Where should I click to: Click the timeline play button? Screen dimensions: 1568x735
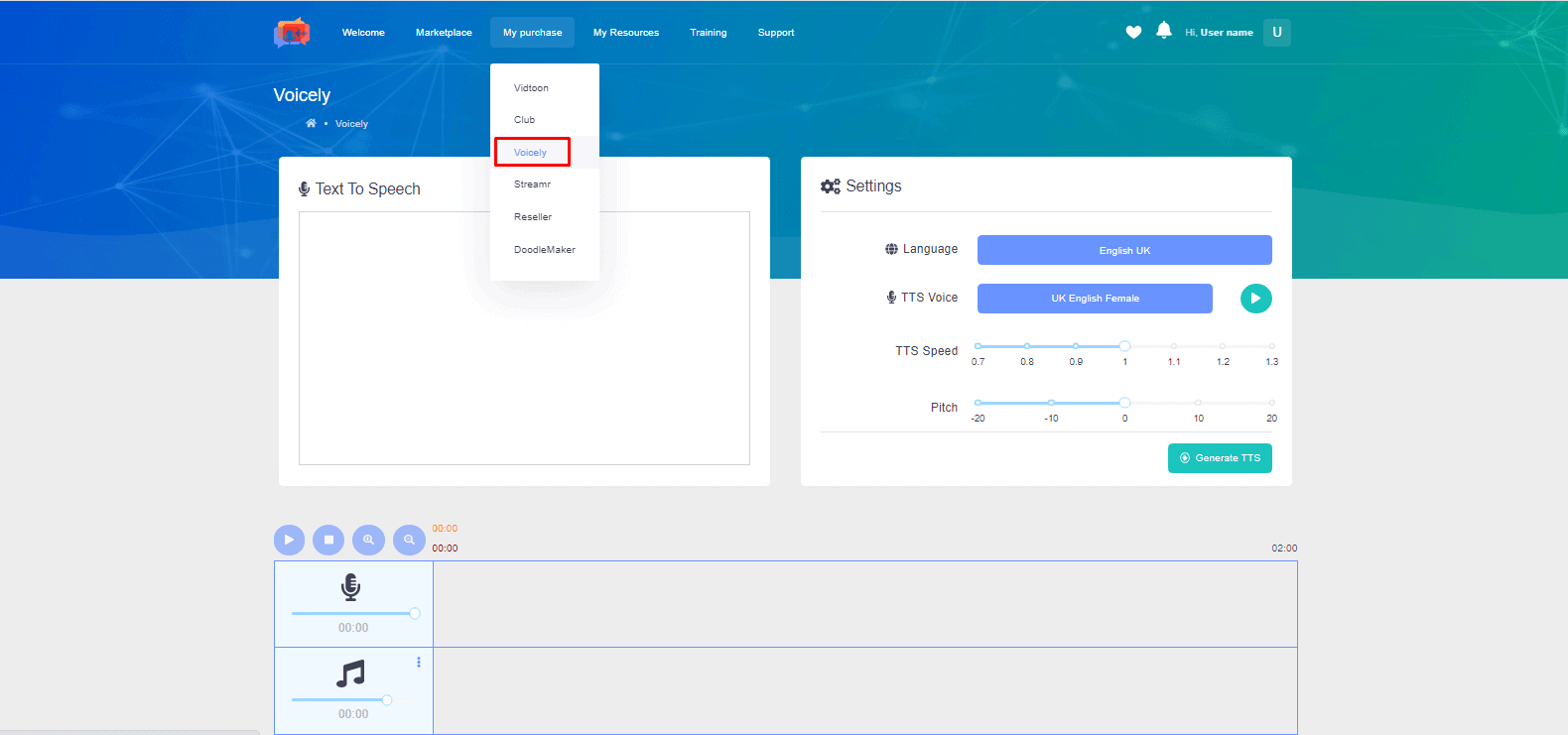289,540
